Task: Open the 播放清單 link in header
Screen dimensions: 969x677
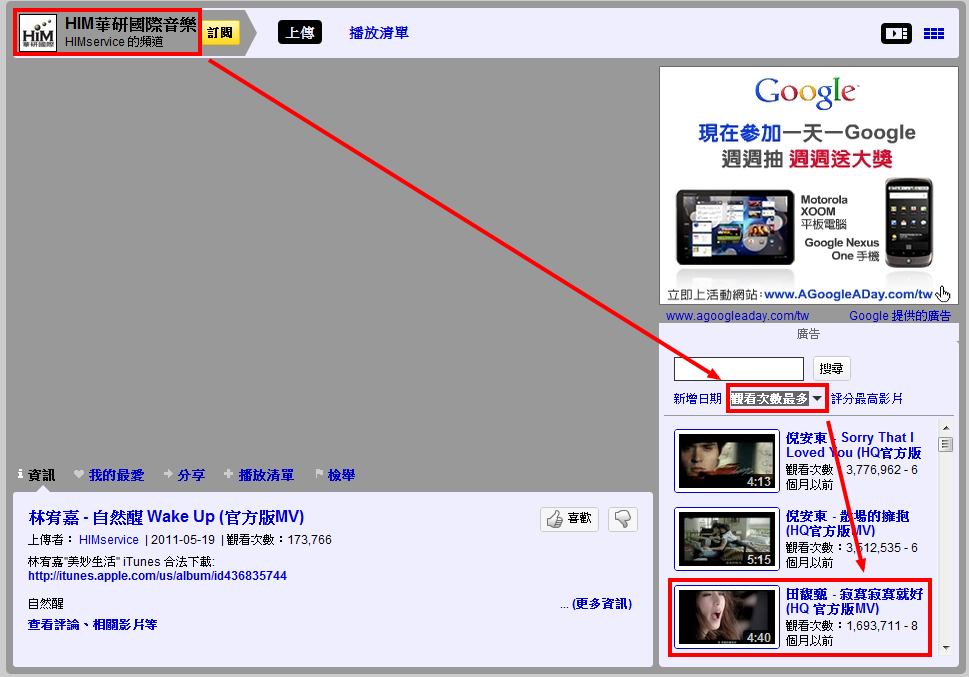Action: pos(379,33)
